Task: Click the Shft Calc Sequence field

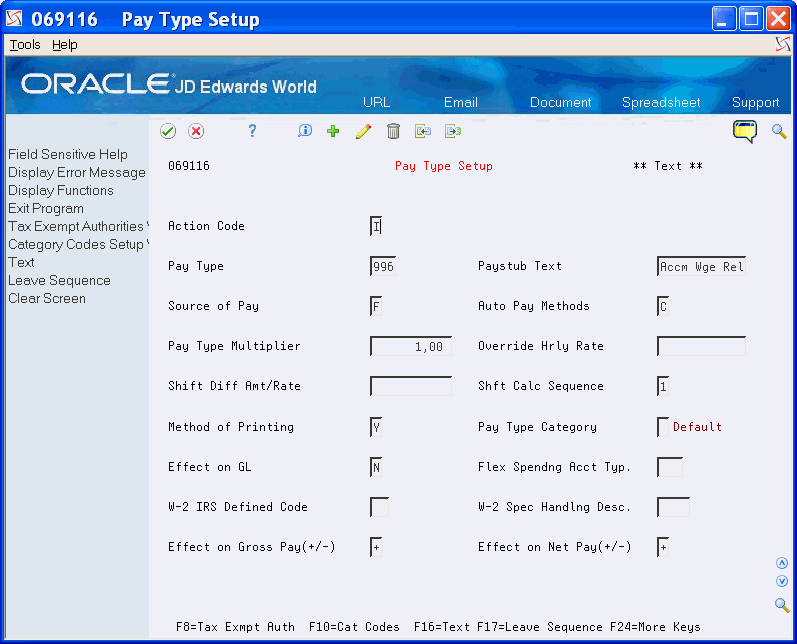Action: point(663,387)
